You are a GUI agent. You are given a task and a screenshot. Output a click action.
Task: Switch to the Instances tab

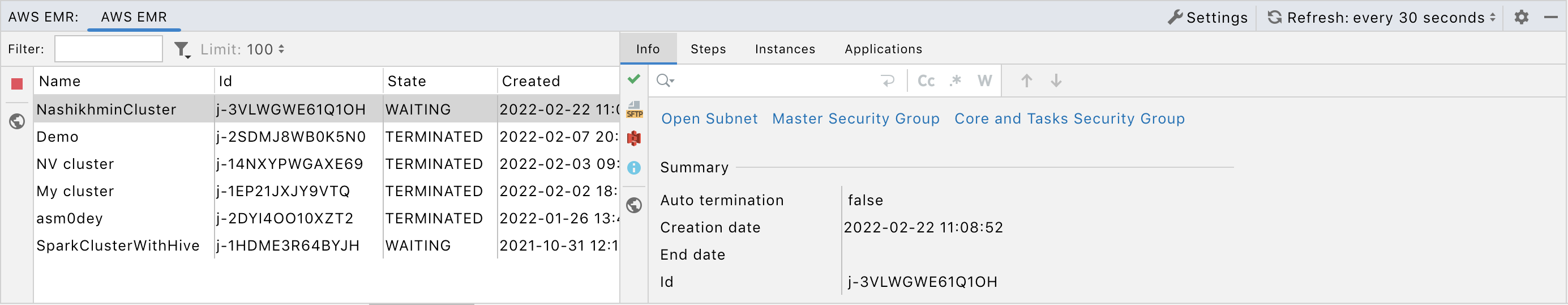(x=785, y=49)
